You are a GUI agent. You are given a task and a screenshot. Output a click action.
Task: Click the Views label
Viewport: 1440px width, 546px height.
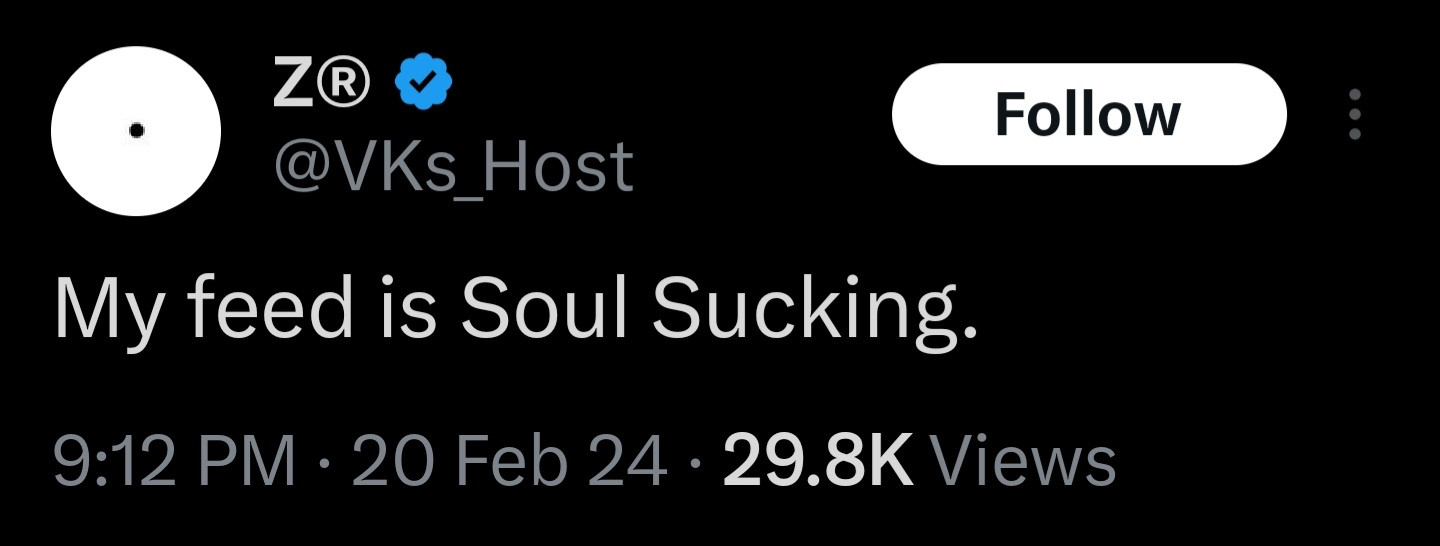(x=1022, y=463)
